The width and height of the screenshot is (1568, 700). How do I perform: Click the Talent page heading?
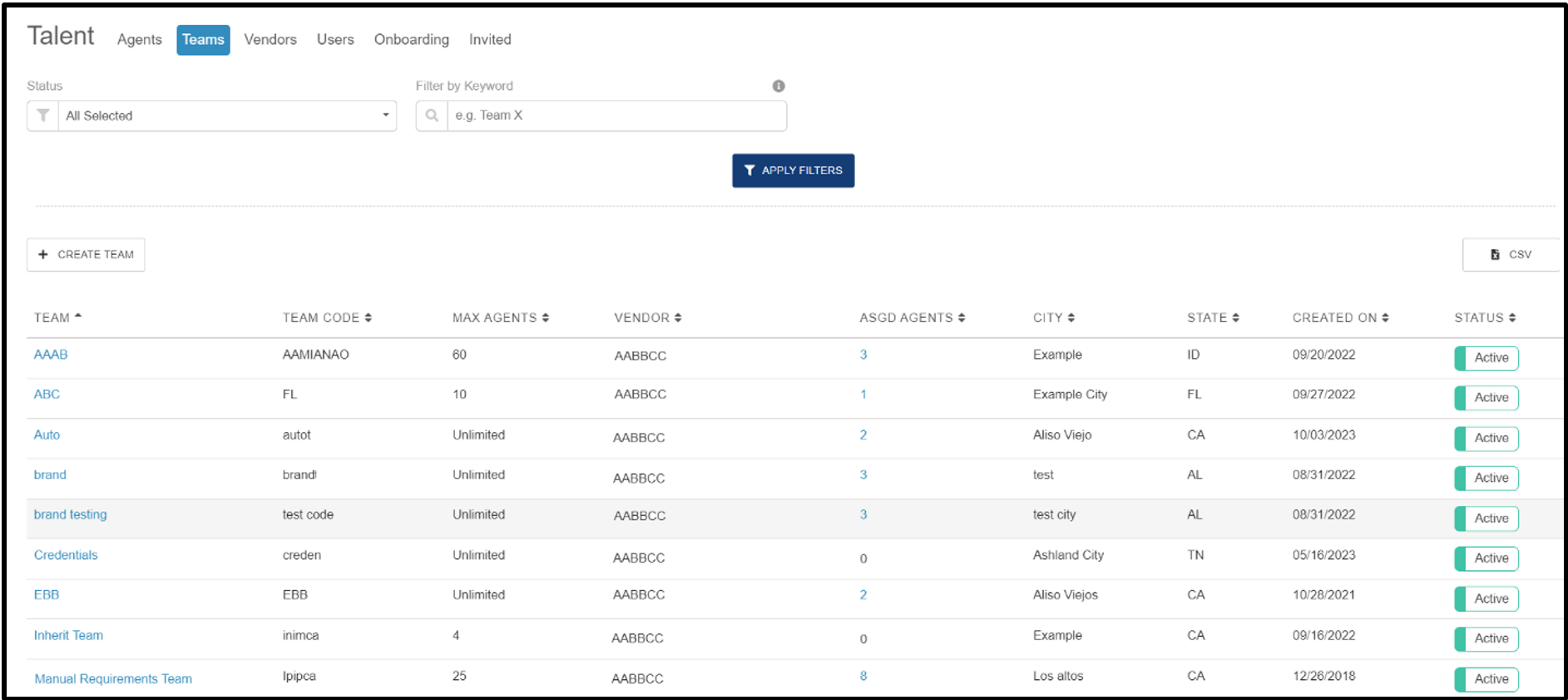coord(61,36)
